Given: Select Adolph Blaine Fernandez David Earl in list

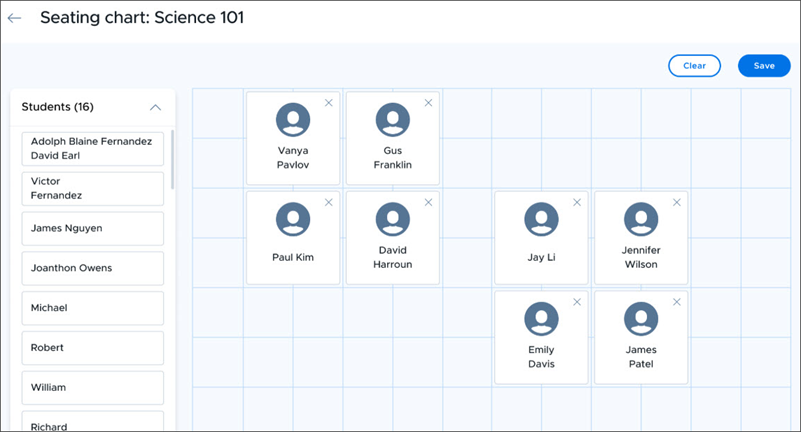Looking at the screenshot, I should point(91,149).
